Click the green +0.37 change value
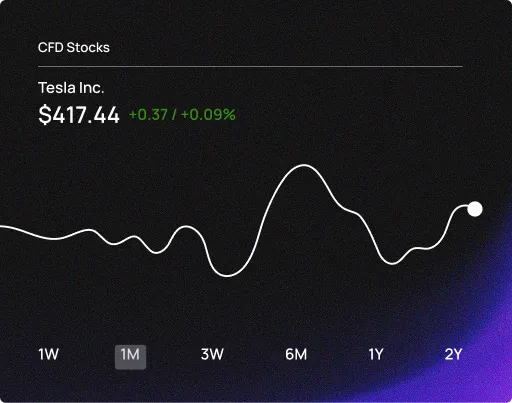The image size is (512, 403). (148, 115)
